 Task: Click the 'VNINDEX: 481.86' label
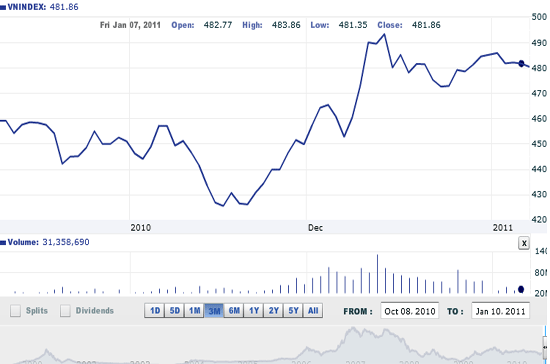43,7
